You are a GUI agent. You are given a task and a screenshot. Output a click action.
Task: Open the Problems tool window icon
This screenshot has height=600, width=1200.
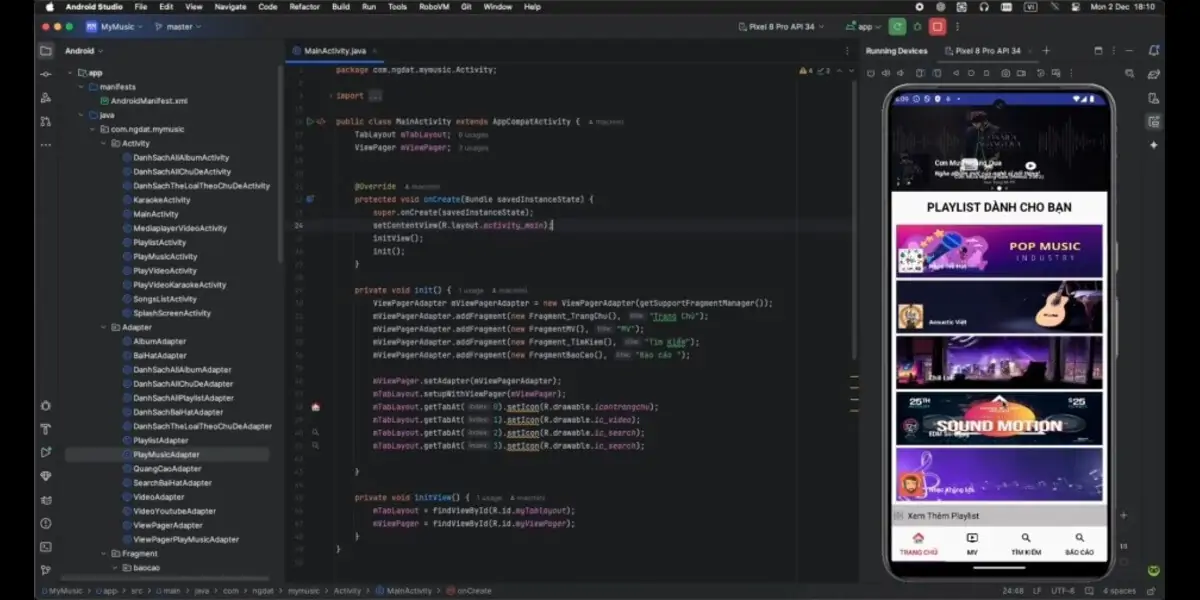coord(46,523)
